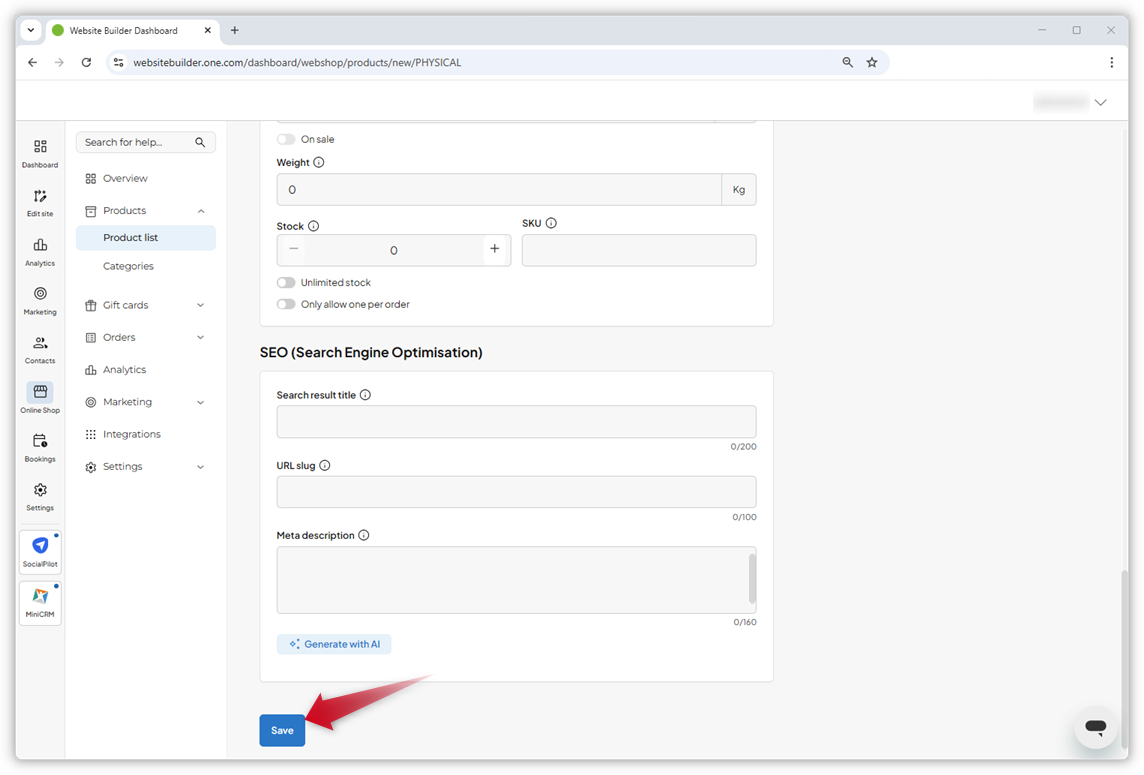Open the MiniCRM integration icon
This screenshot has height=775, width=1144.
tap(39, 602)
